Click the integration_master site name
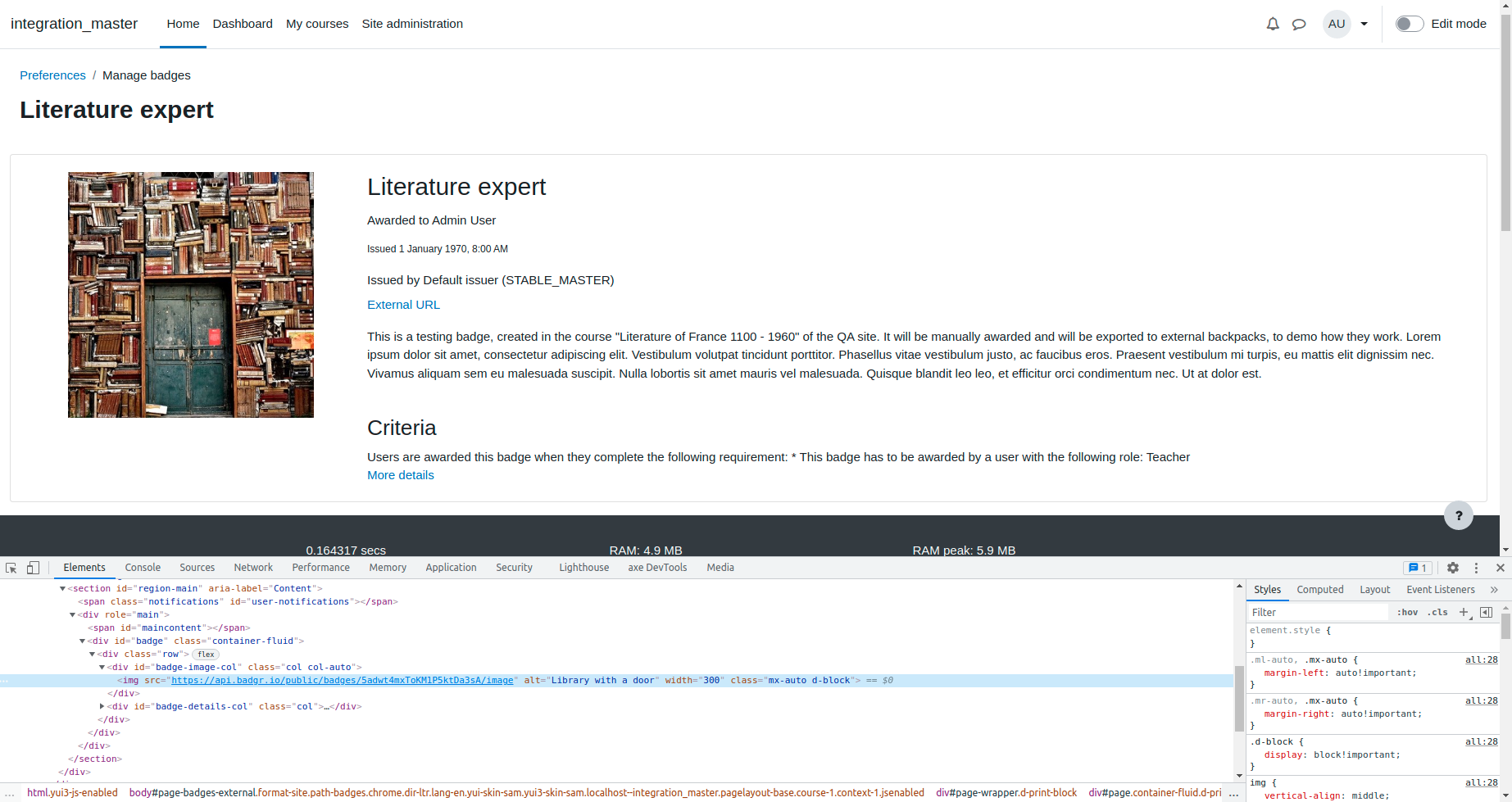 (74, 24)
